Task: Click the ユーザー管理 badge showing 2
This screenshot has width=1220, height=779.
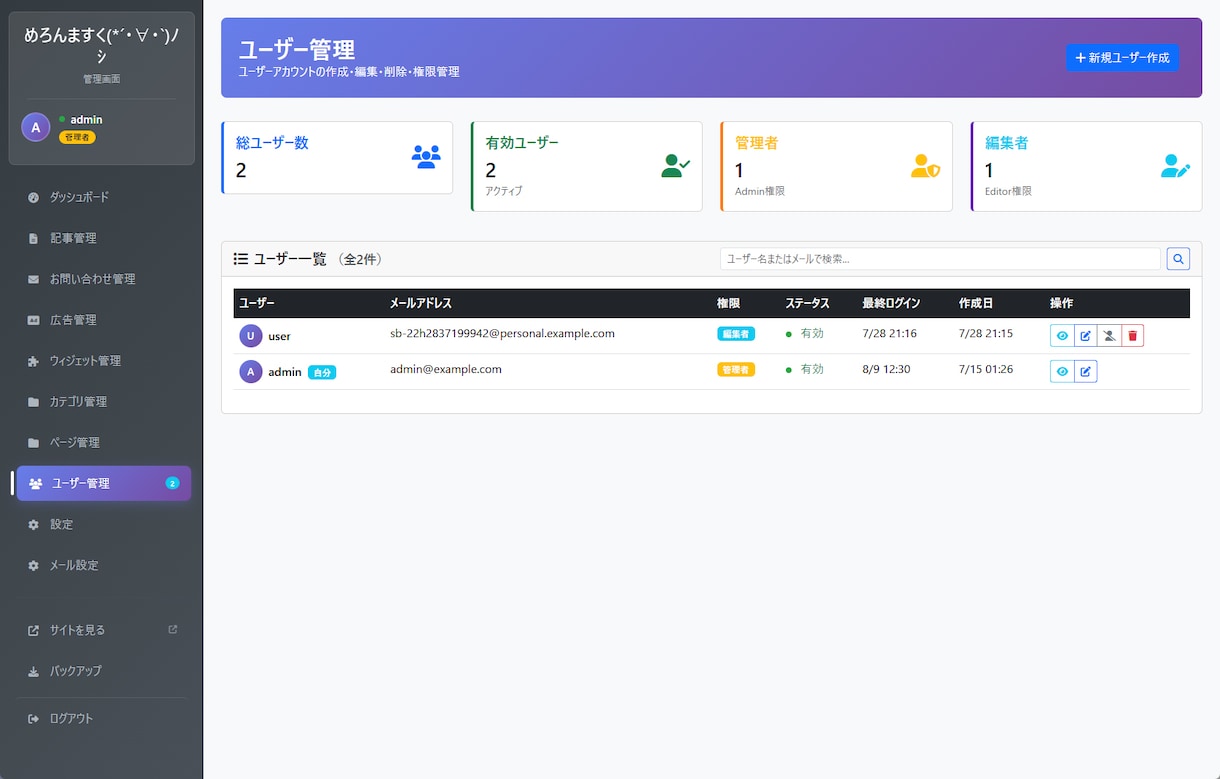Action: point(172,483)
